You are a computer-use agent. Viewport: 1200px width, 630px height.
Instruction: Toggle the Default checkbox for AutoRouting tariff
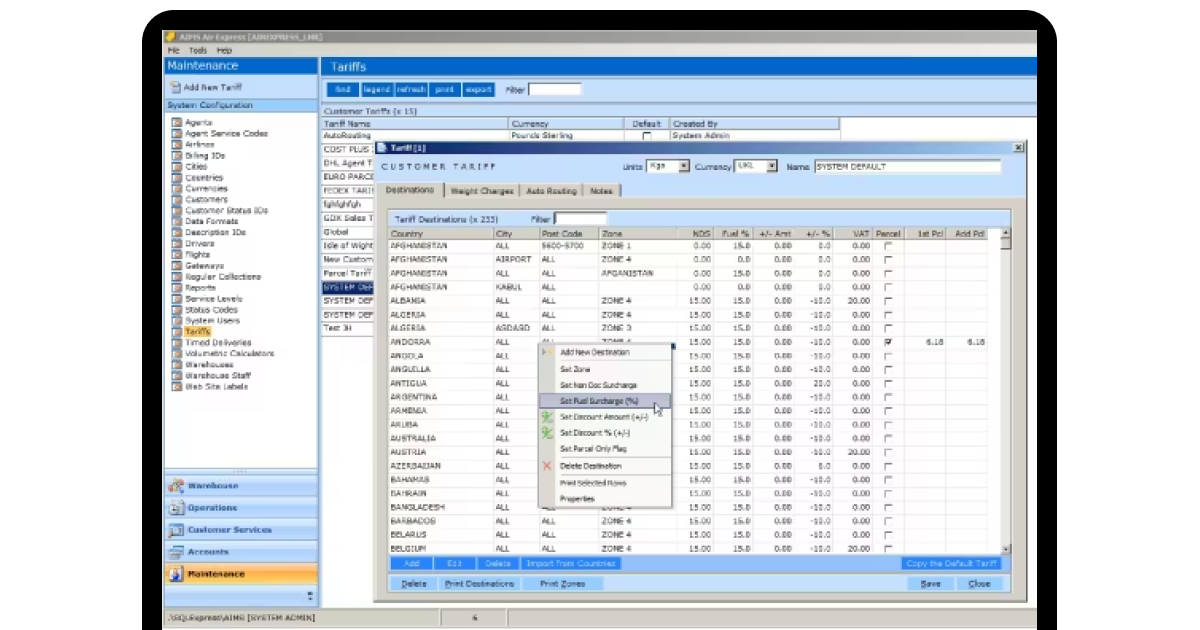(x=646, y=134)
